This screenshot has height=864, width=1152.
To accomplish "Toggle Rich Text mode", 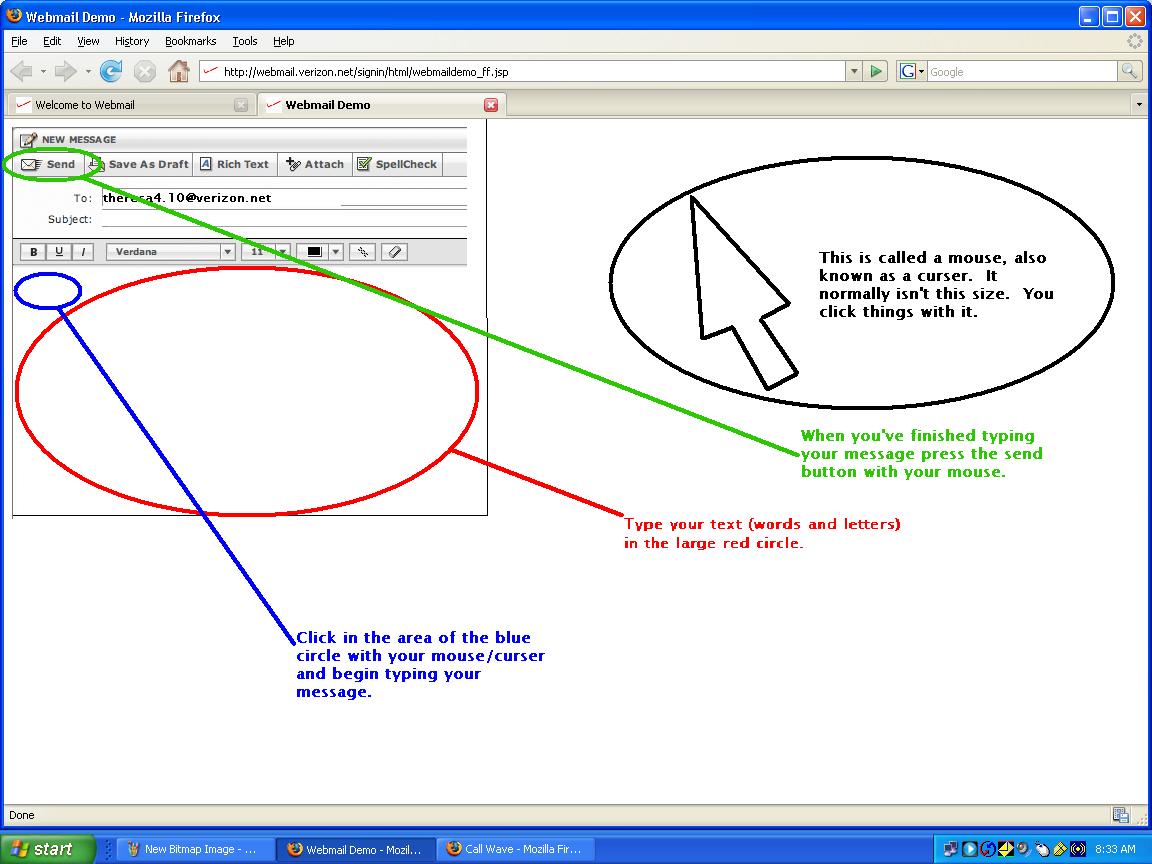I will tap(235, 165).
